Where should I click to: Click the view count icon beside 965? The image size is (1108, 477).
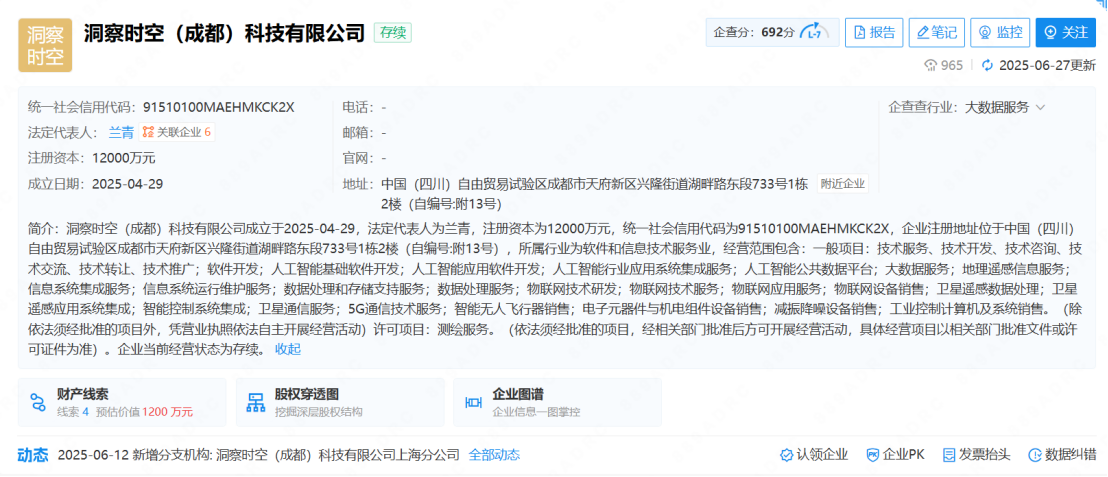pyautogui.click(x=931, y=65)
